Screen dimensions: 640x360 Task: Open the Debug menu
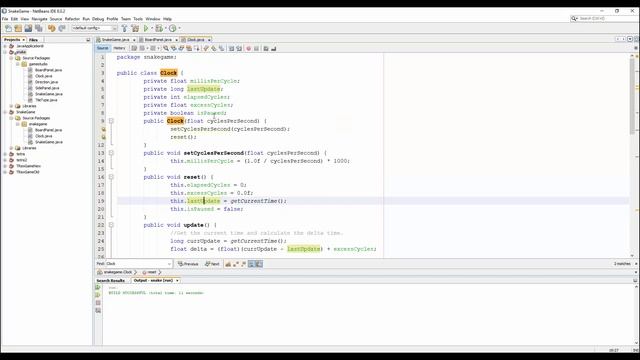pos(98,19)
